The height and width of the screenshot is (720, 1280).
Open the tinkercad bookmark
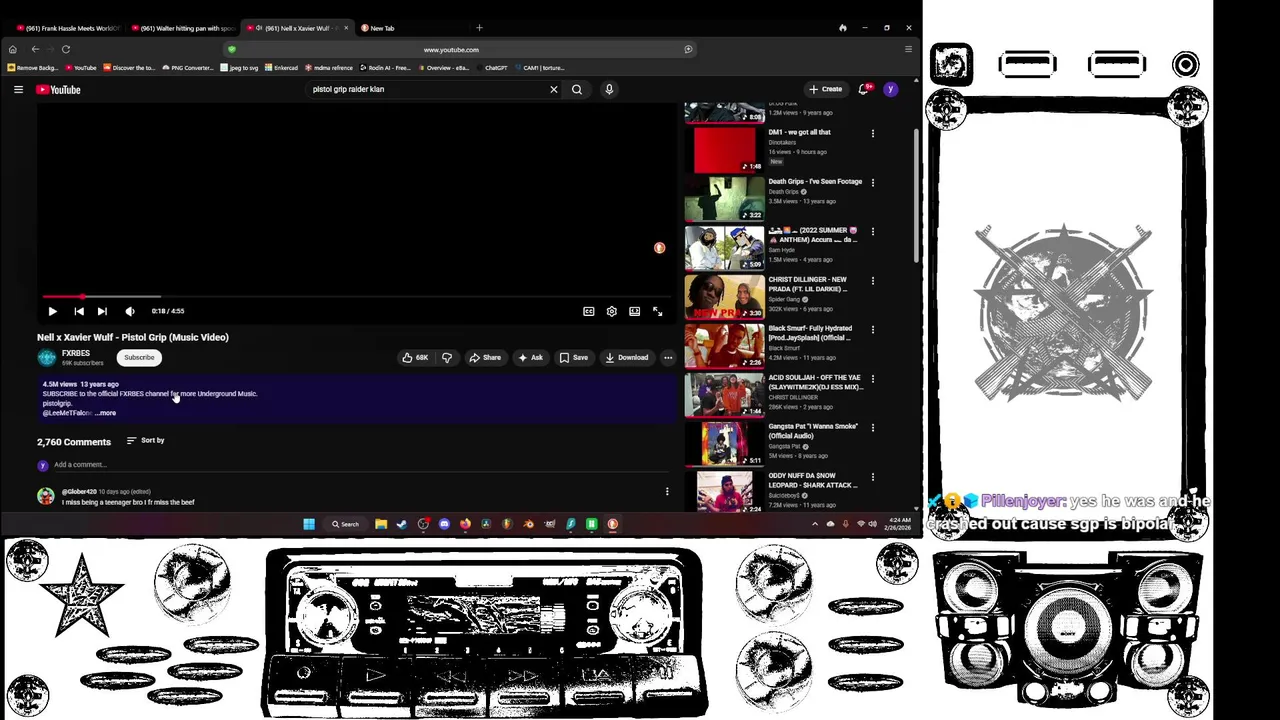point(281,68)
